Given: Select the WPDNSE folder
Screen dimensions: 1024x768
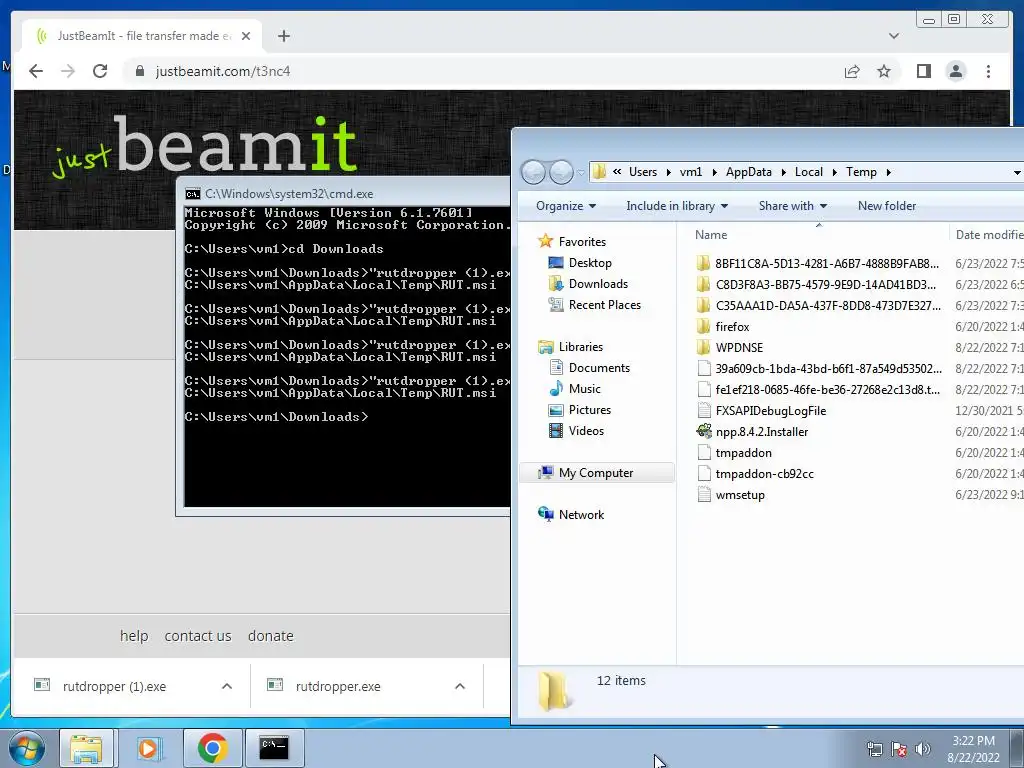Looking at the screenshot, I should pos(739,347).
